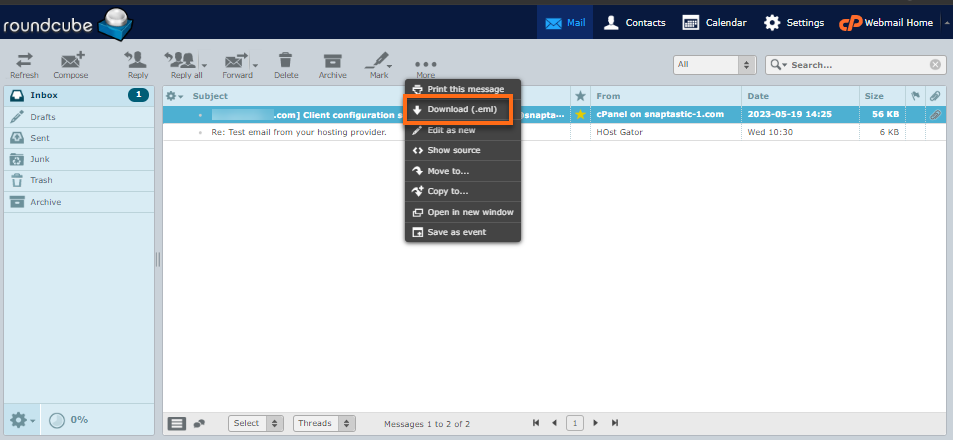Screen dimensions: 953x440
Task: Open the Forward options arrow
Action: click(255, 64)
